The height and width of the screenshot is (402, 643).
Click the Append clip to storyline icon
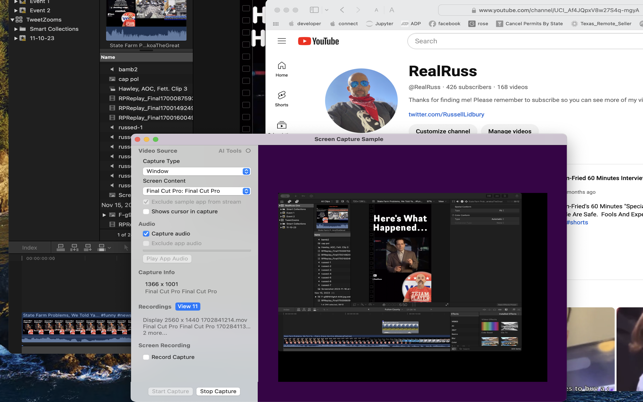pyautogui.click(x=88, y=247)
